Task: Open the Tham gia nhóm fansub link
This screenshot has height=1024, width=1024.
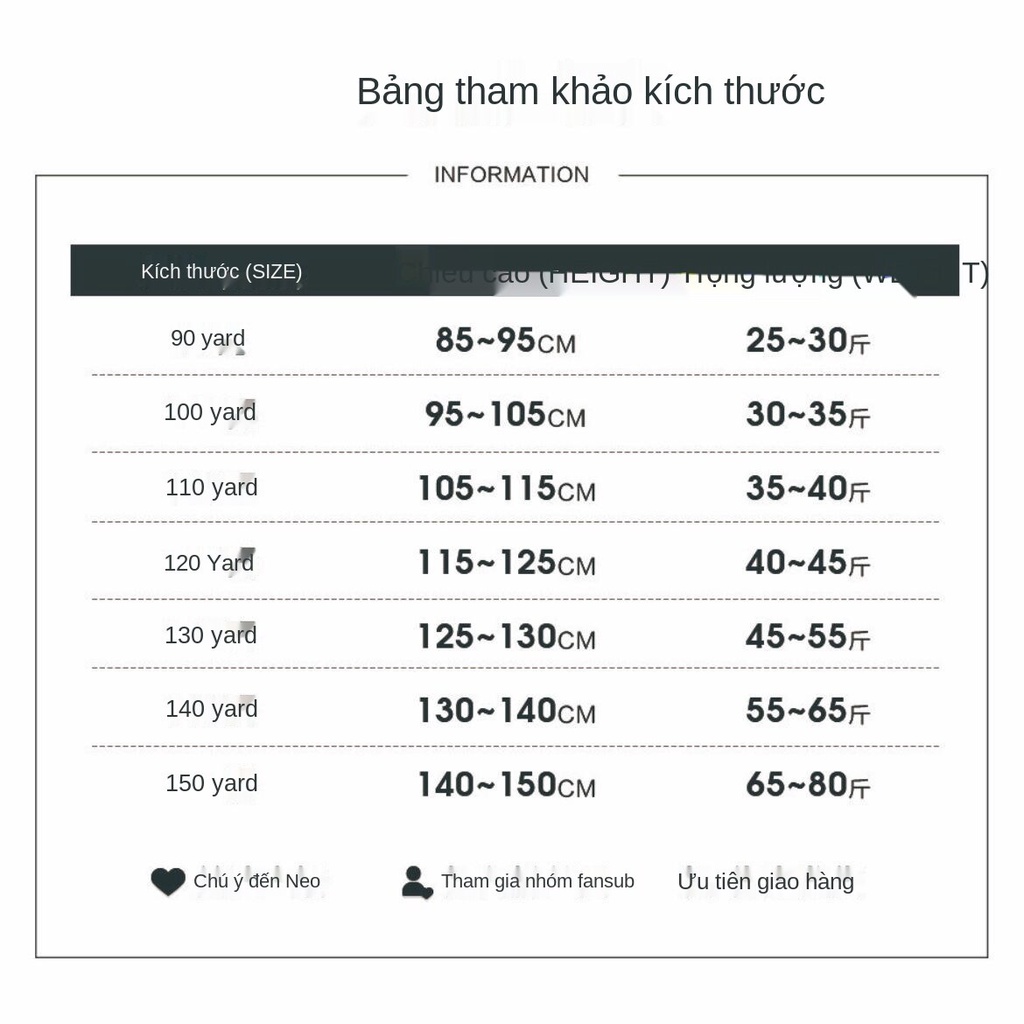Action: coord(537,881)
